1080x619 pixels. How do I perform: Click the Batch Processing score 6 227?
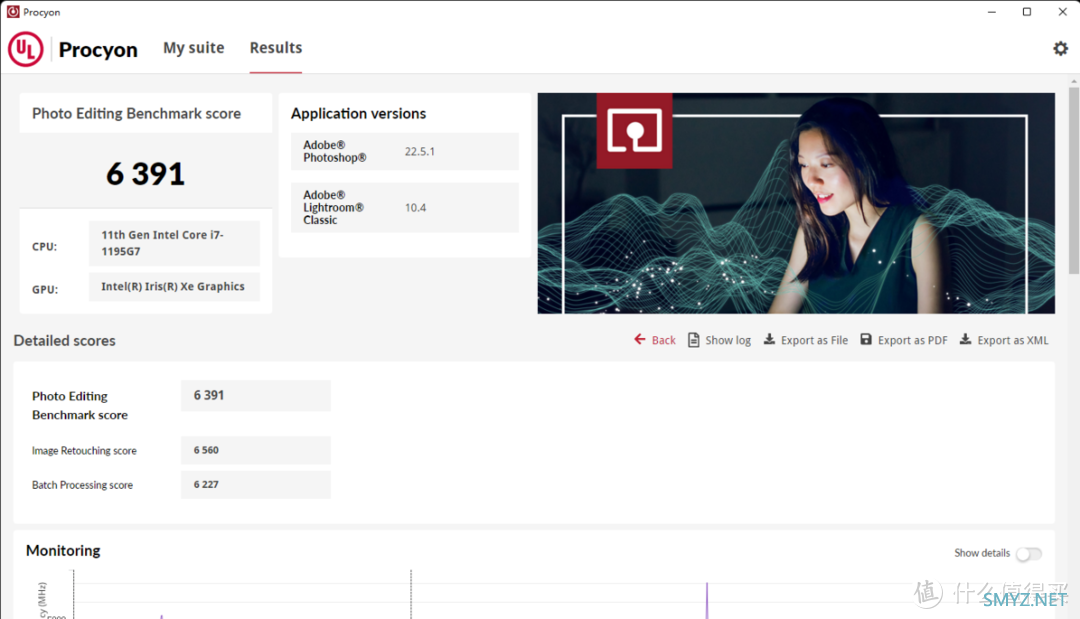[x=256, y=485]
